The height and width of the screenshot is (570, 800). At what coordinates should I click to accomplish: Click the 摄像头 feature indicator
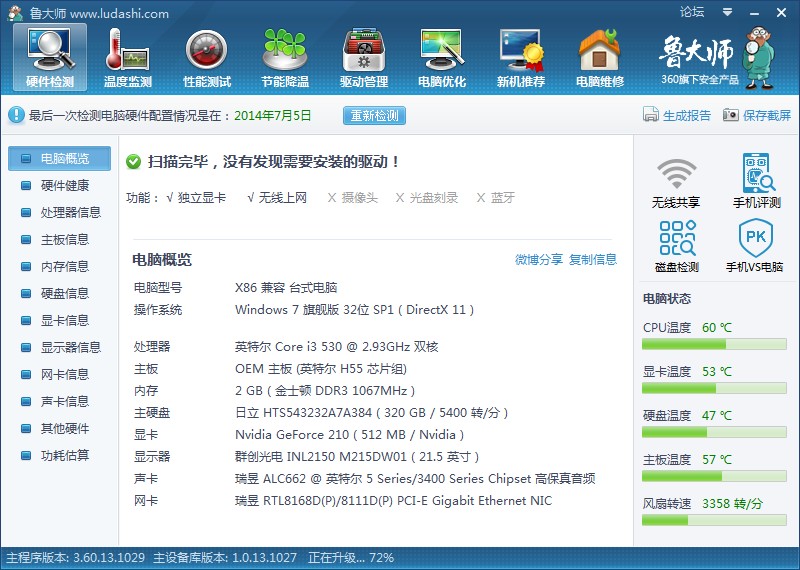(x=353, y=197)
